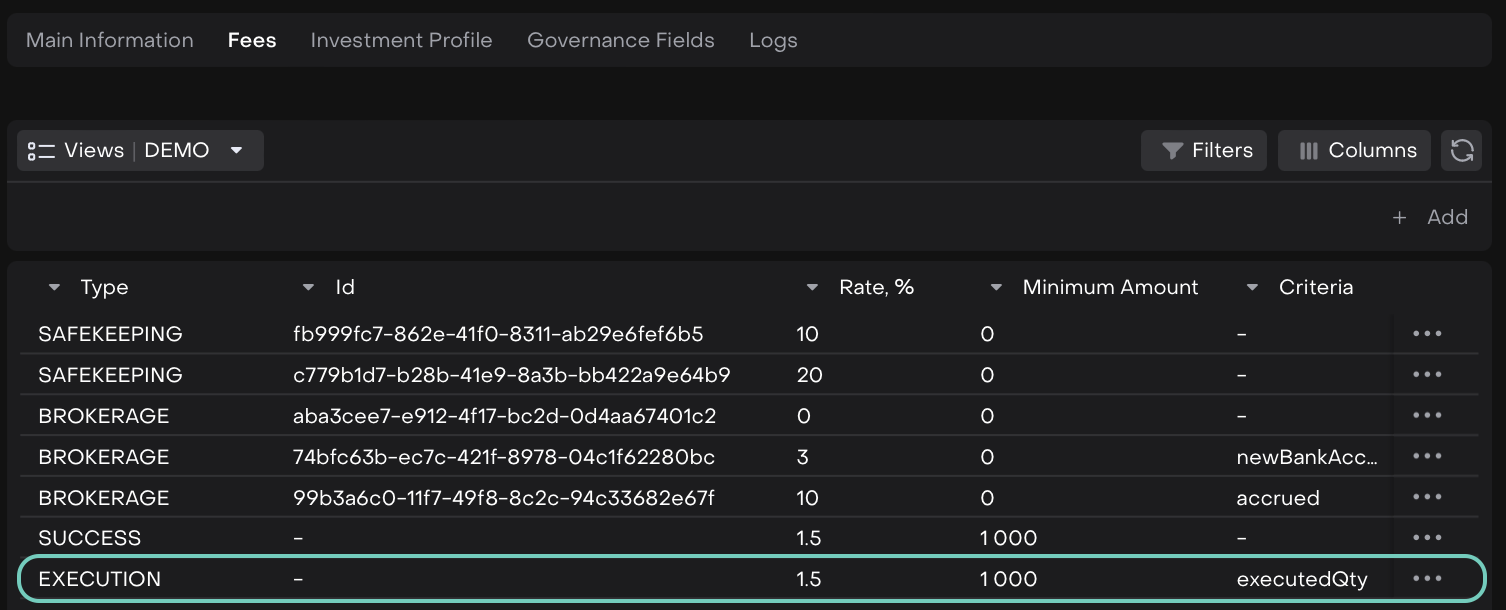Open three-dots menu for EXECUTION row
This screenshot has height=610, width=1506.
(x=1427, y=579)
